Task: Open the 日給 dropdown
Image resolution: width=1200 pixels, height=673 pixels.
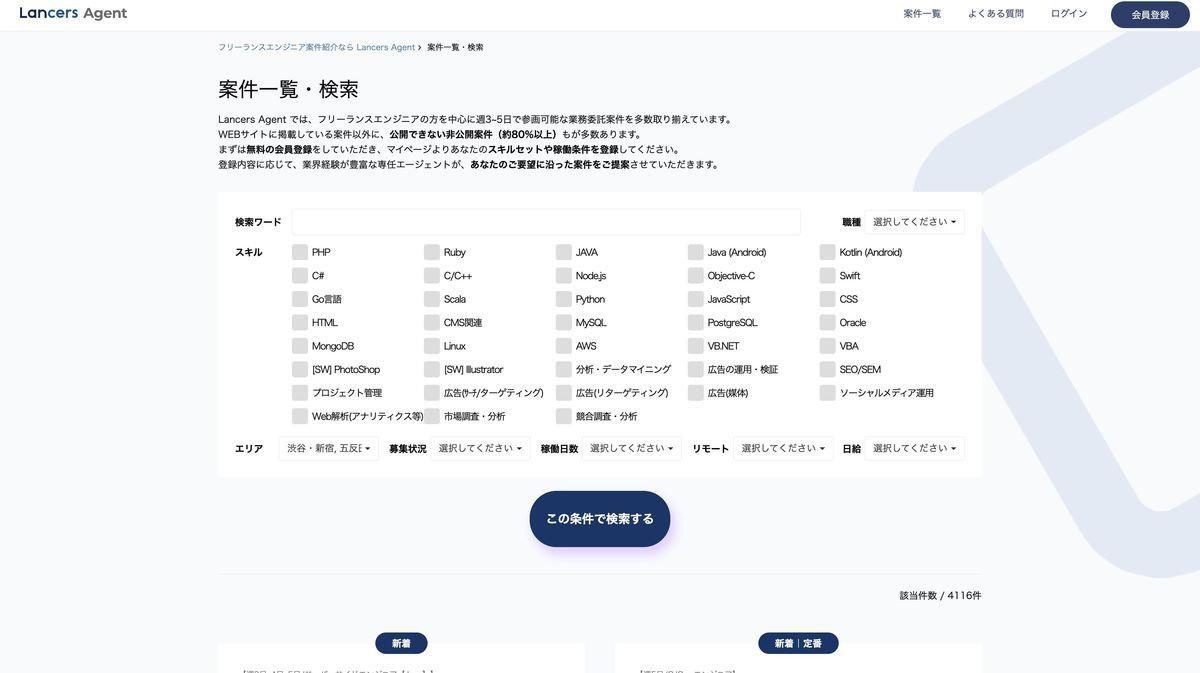Action: tap(915, 449)
